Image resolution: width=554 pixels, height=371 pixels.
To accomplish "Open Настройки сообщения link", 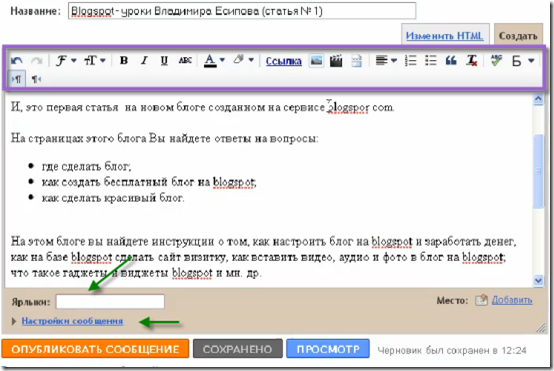I will click(x=72, y=321).
